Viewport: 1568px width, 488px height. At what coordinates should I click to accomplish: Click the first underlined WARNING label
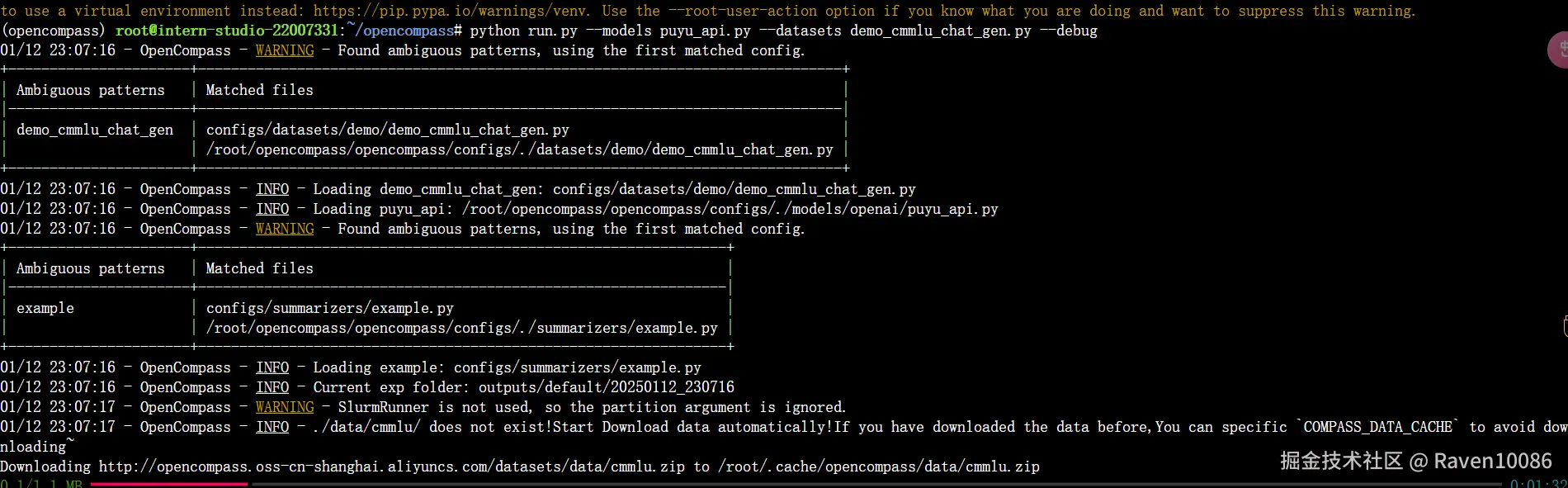point(285,50)
